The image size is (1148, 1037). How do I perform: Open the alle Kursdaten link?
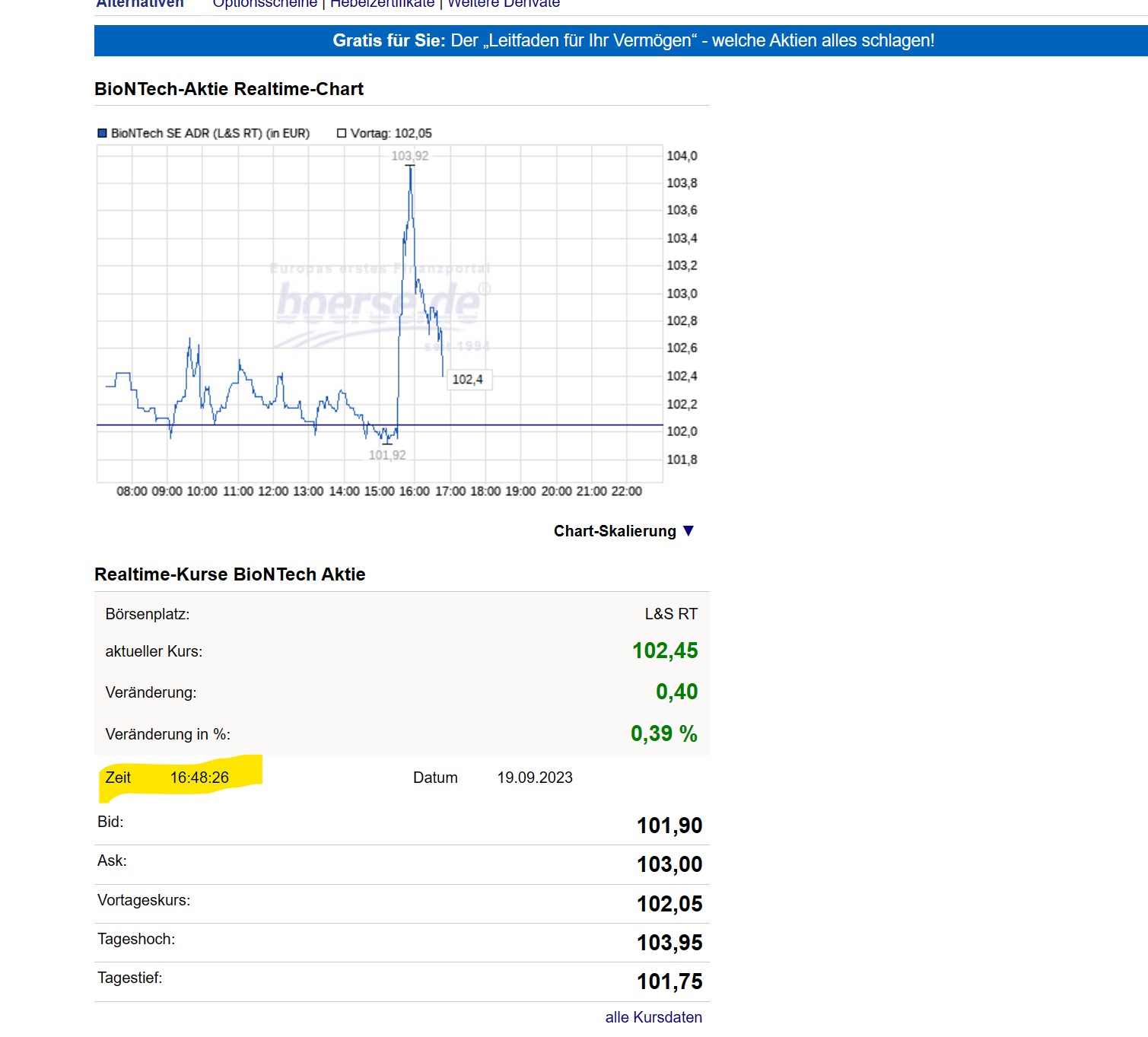pyautogui.click(x=654, y=1017)
